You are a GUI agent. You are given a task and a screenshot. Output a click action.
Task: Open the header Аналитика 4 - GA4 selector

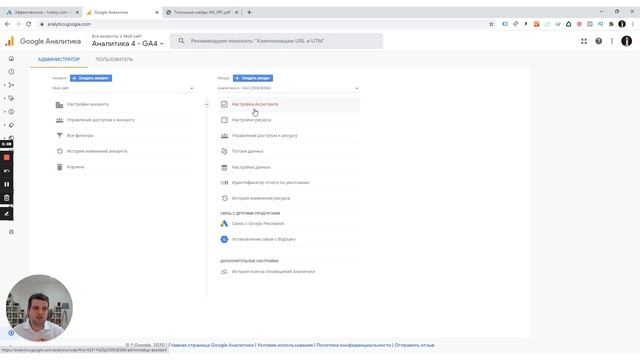click(127, 44)
